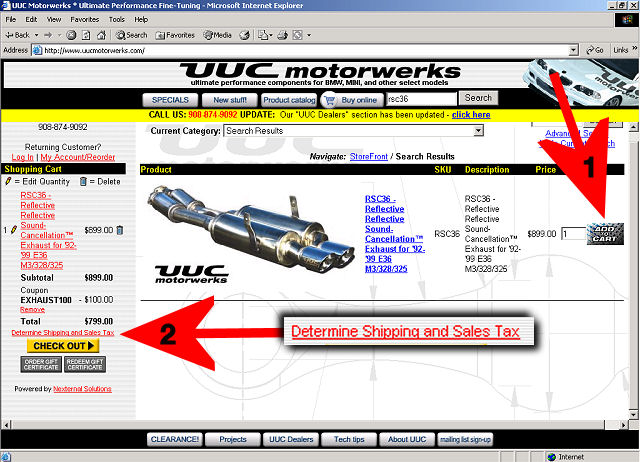This screenshot has height=462, width=640.
Task: Click the Edit toolbar icon next to Print
Action: [298, 35]
